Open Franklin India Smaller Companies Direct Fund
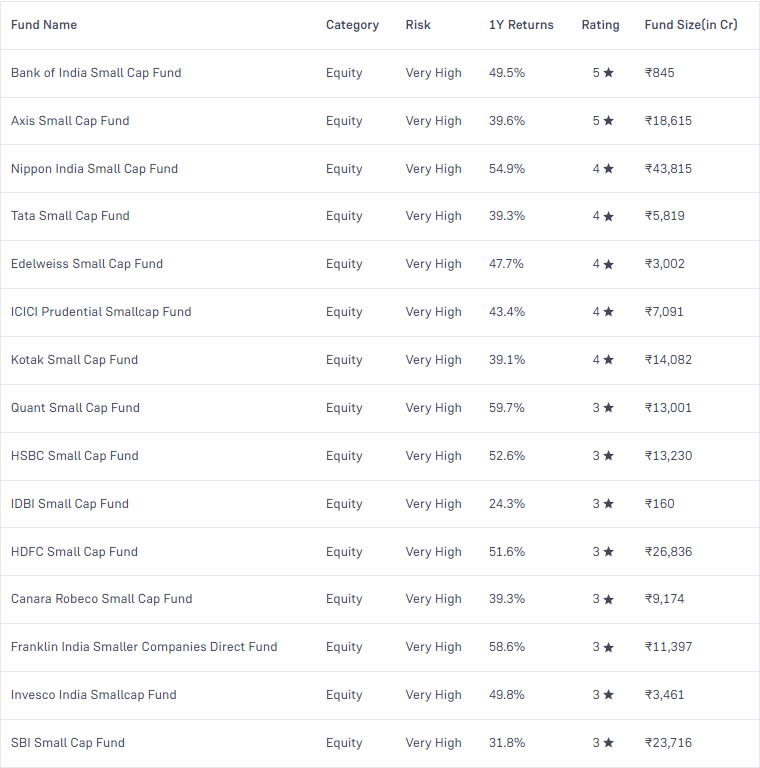Image resolution: width=760 pixels, height=768 pixels. click(144, 647)
